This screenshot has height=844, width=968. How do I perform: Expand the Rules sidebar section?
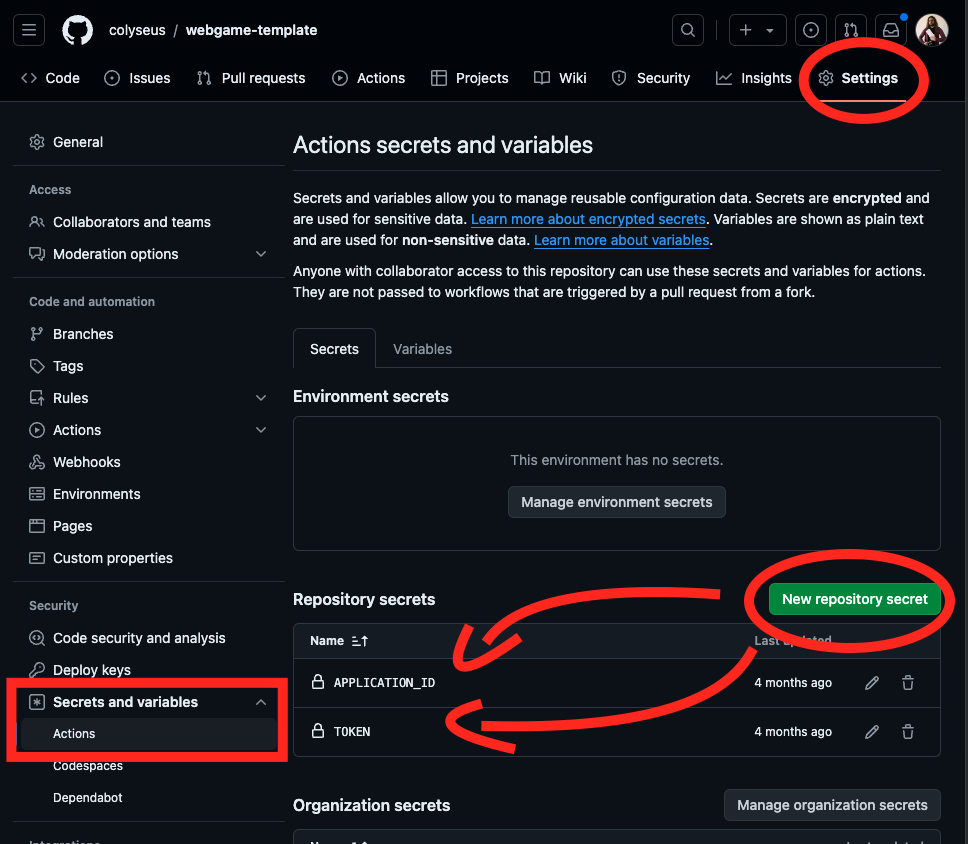click(260, 397)
